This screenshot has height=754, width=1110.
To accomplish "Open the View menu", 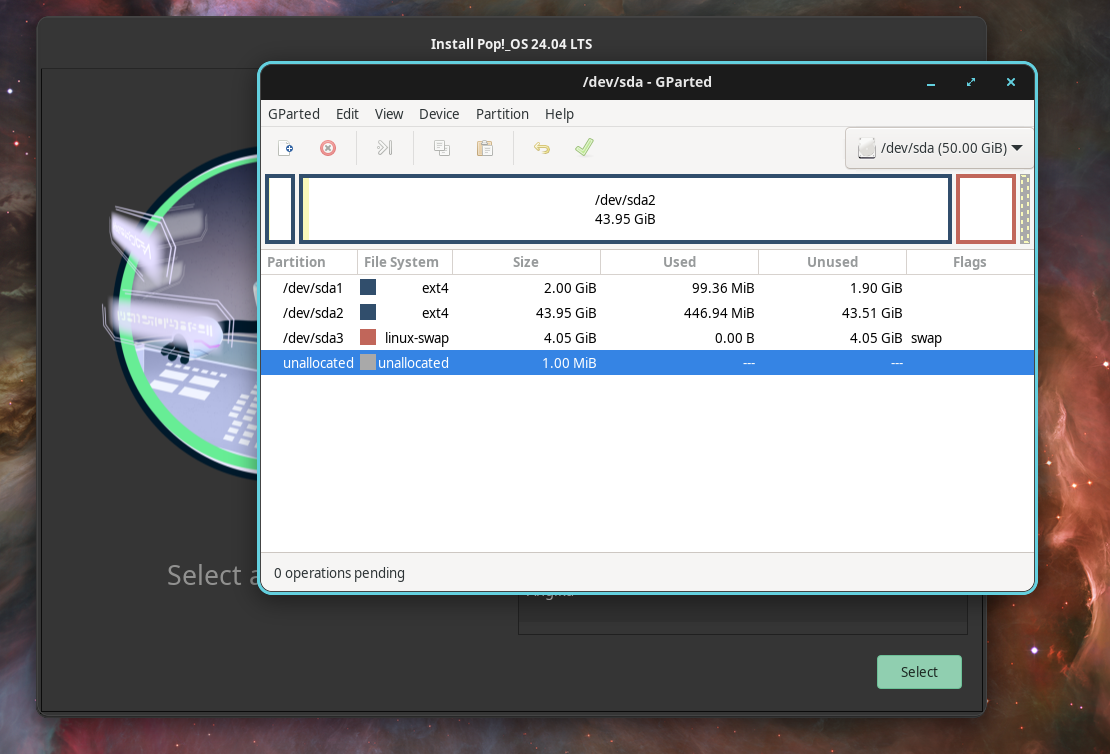I will [389, 114].
